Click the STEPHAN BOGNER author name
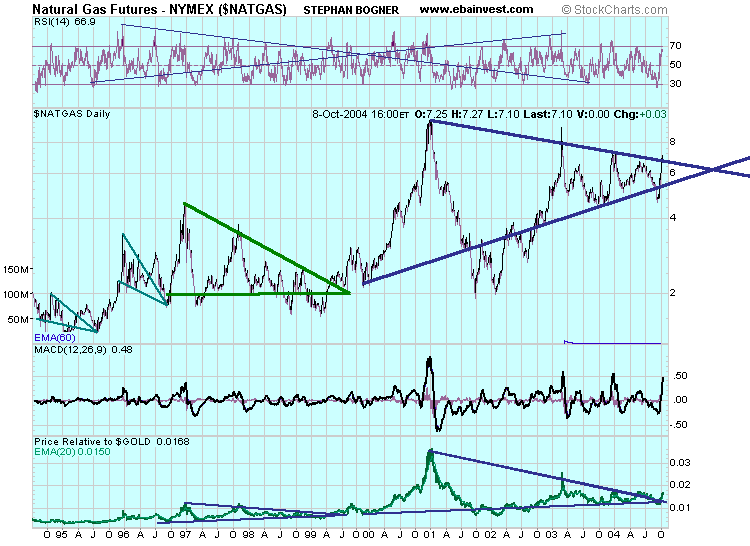 (x=351, y=10)
